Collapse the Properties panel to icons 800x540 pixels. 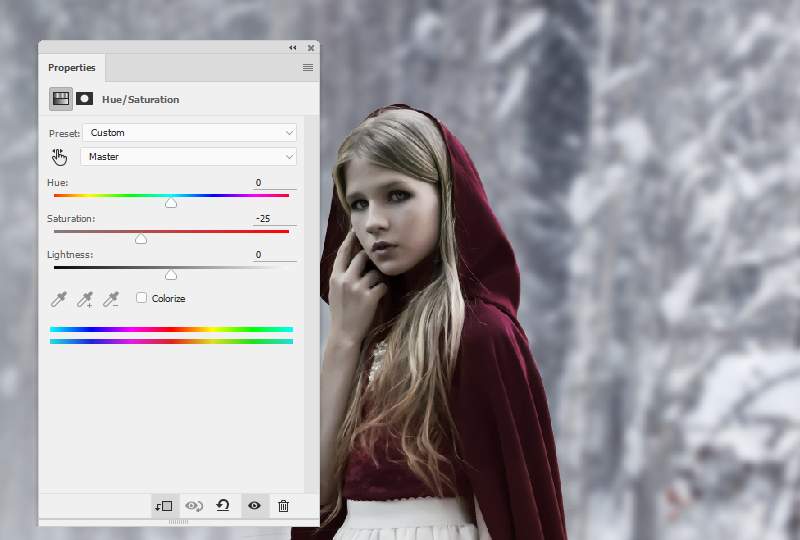pos(293,47)
